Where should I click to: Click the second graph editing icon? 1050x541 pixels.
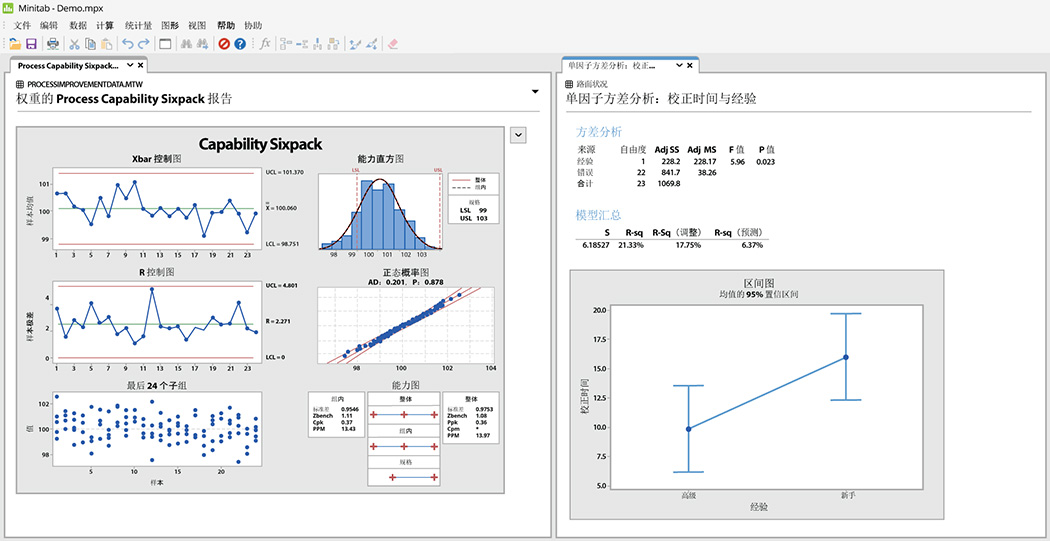coord(372,44)
